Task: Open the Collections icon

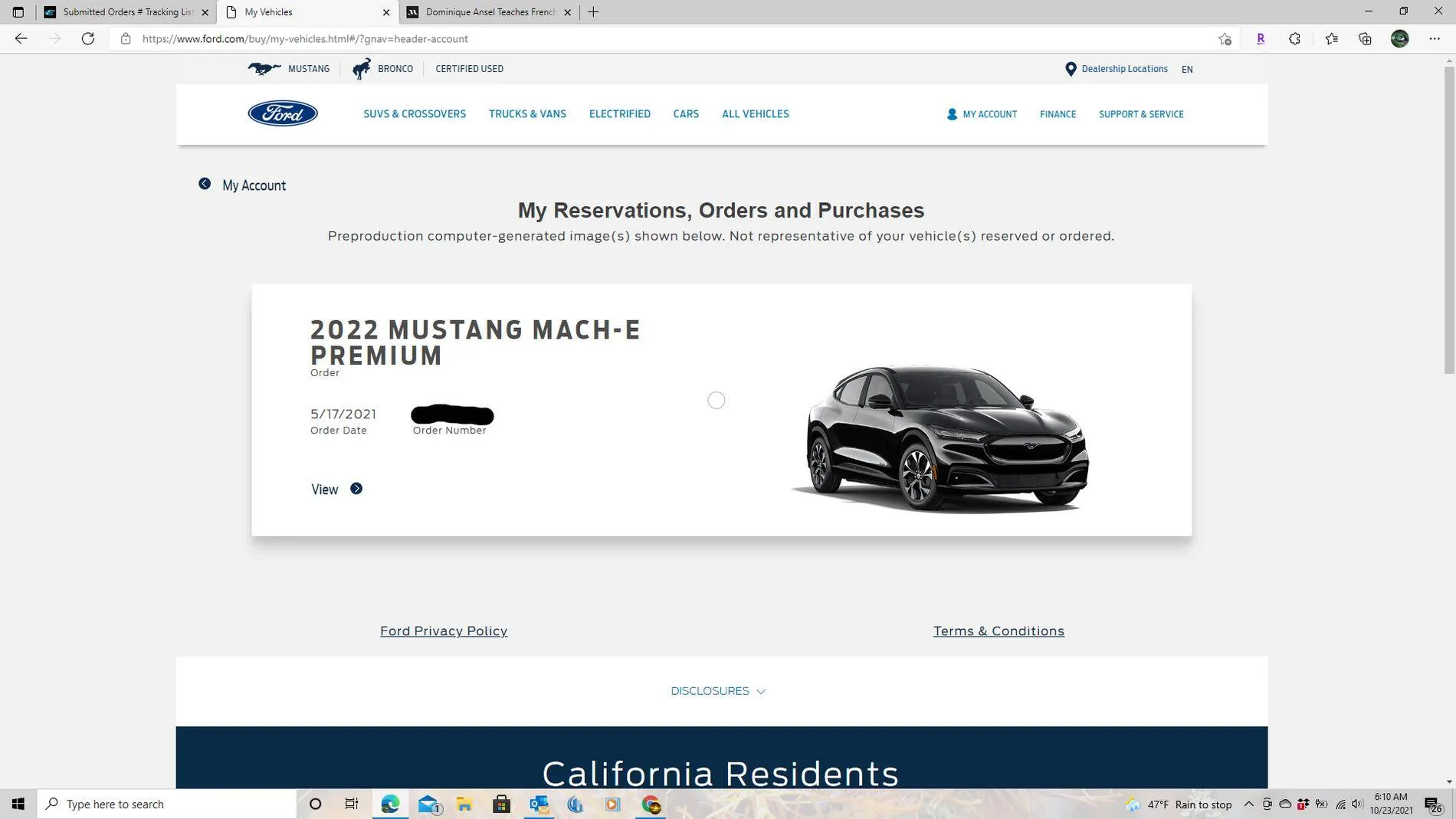Action: 1365,38
